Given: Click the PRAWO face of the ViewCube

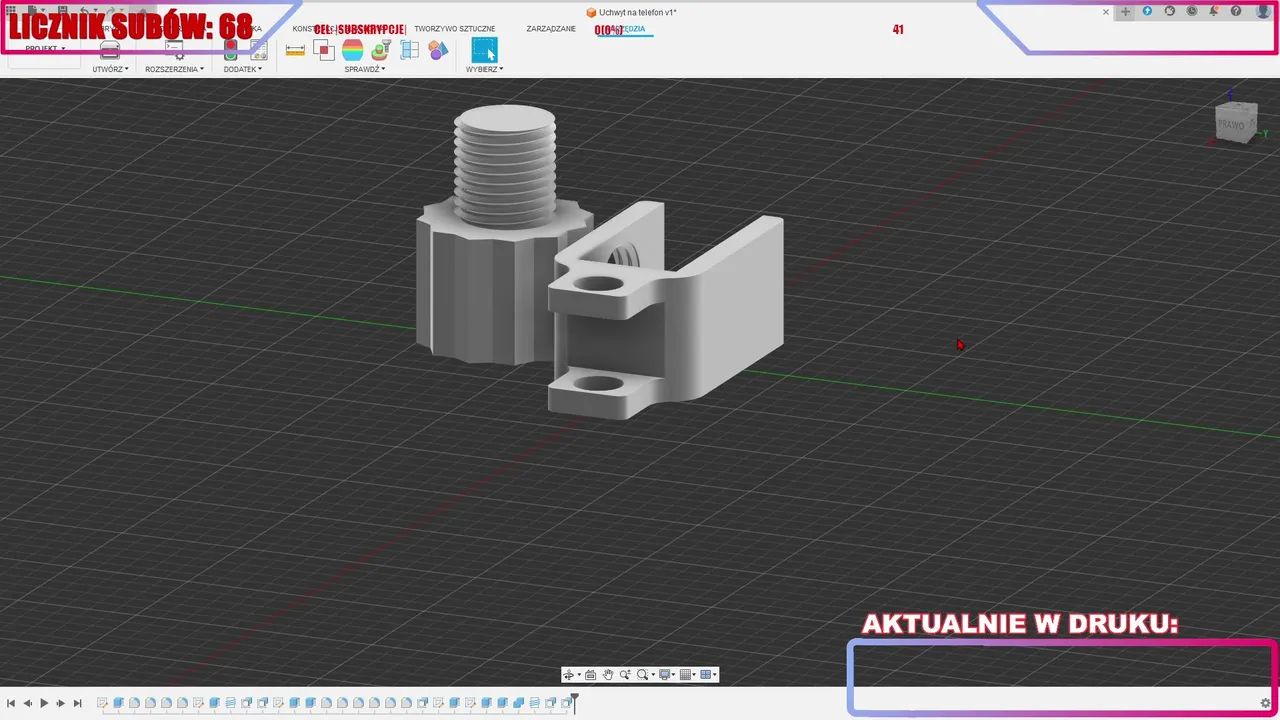Looking at the screenshot, I should (1231, 125).
